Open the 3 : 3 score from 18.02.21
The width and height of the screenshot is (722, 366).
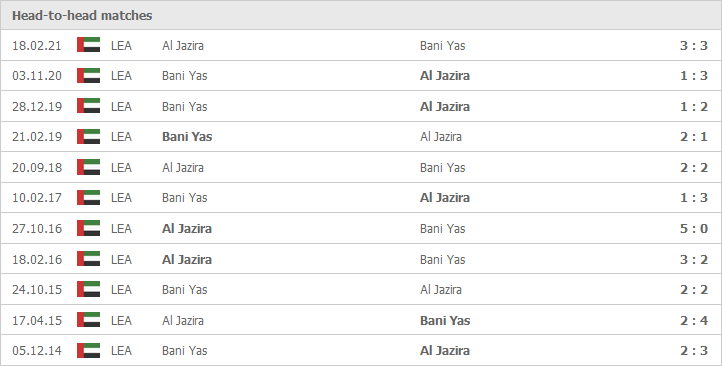(x=693, y=46)
